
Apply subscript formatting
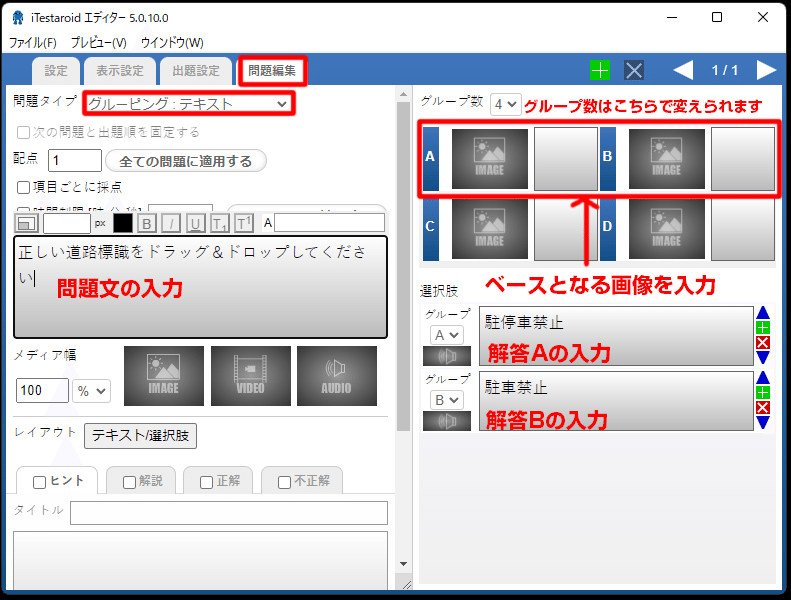219,223
